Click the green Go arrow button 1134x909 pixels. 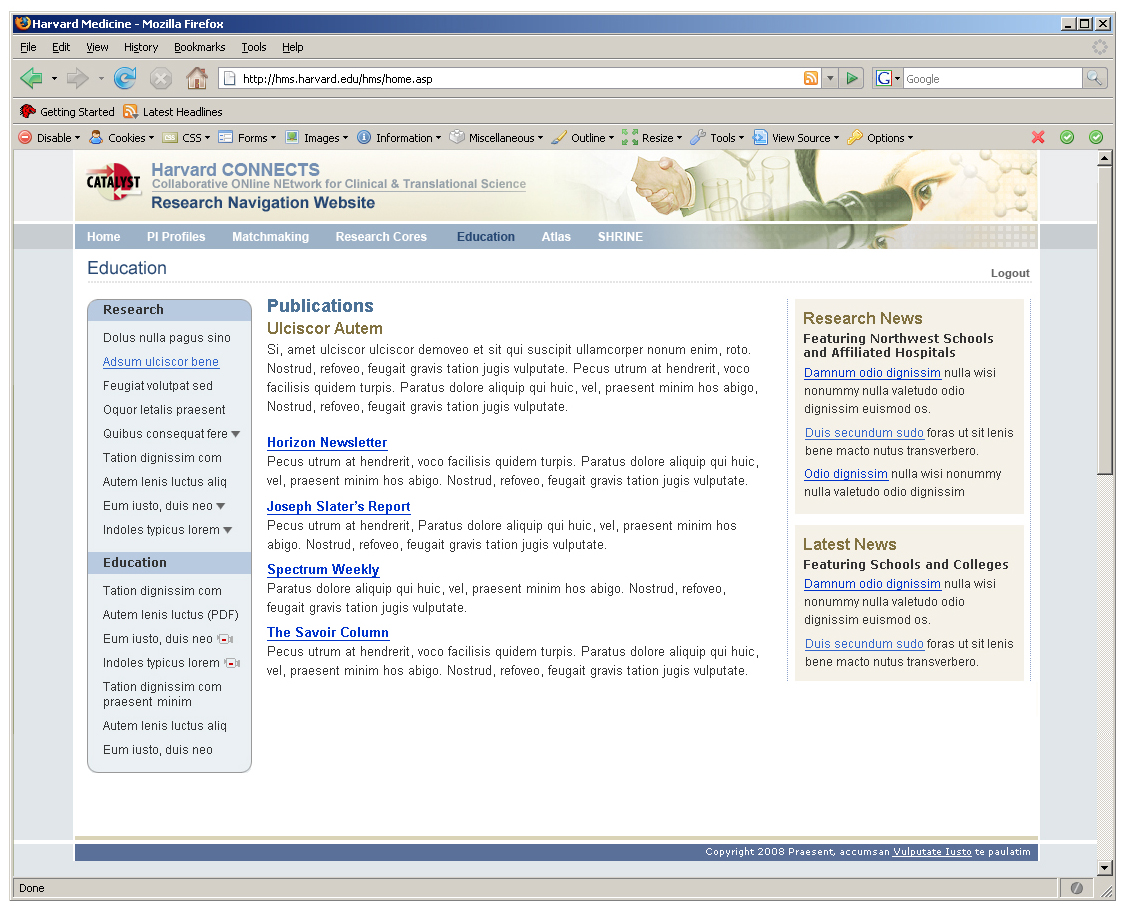tap(853, 78)
